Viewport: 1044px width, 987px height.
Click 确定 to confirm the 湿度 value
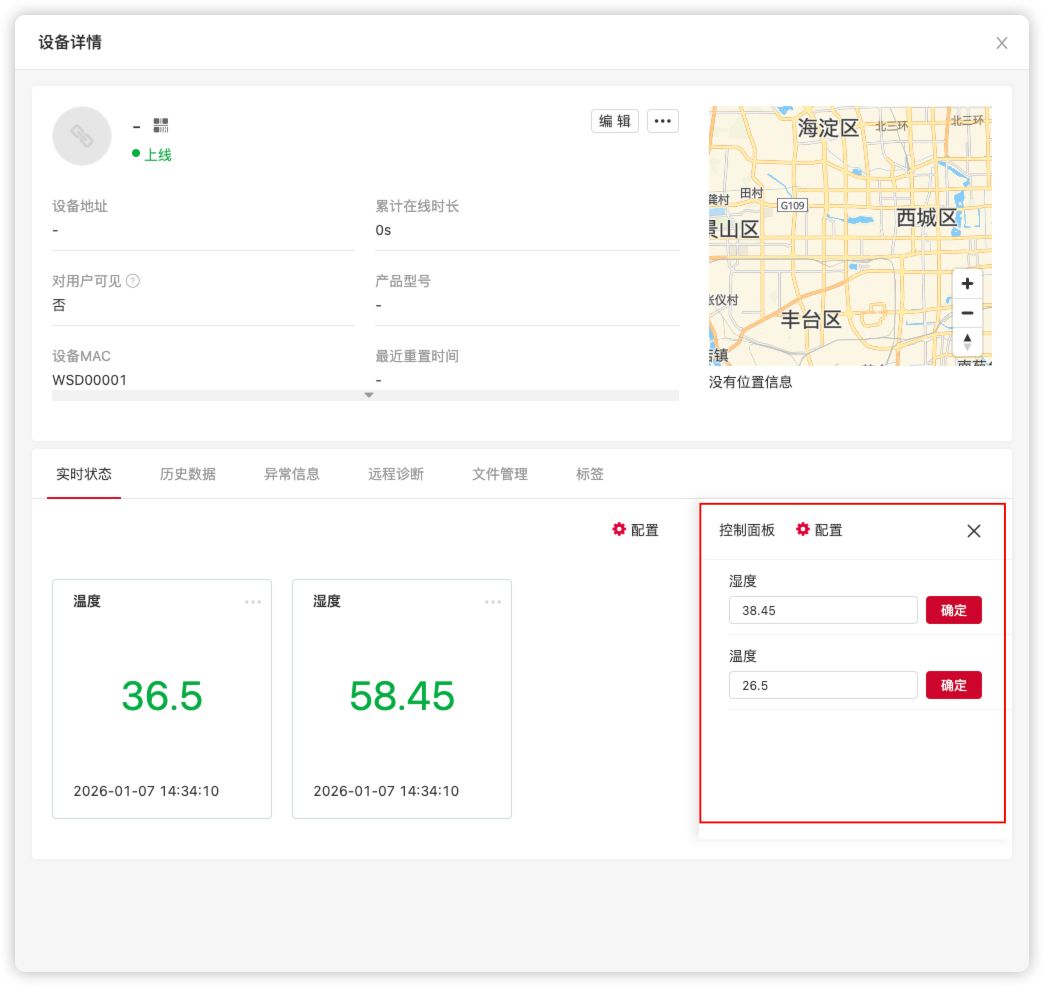coord(953,609)
